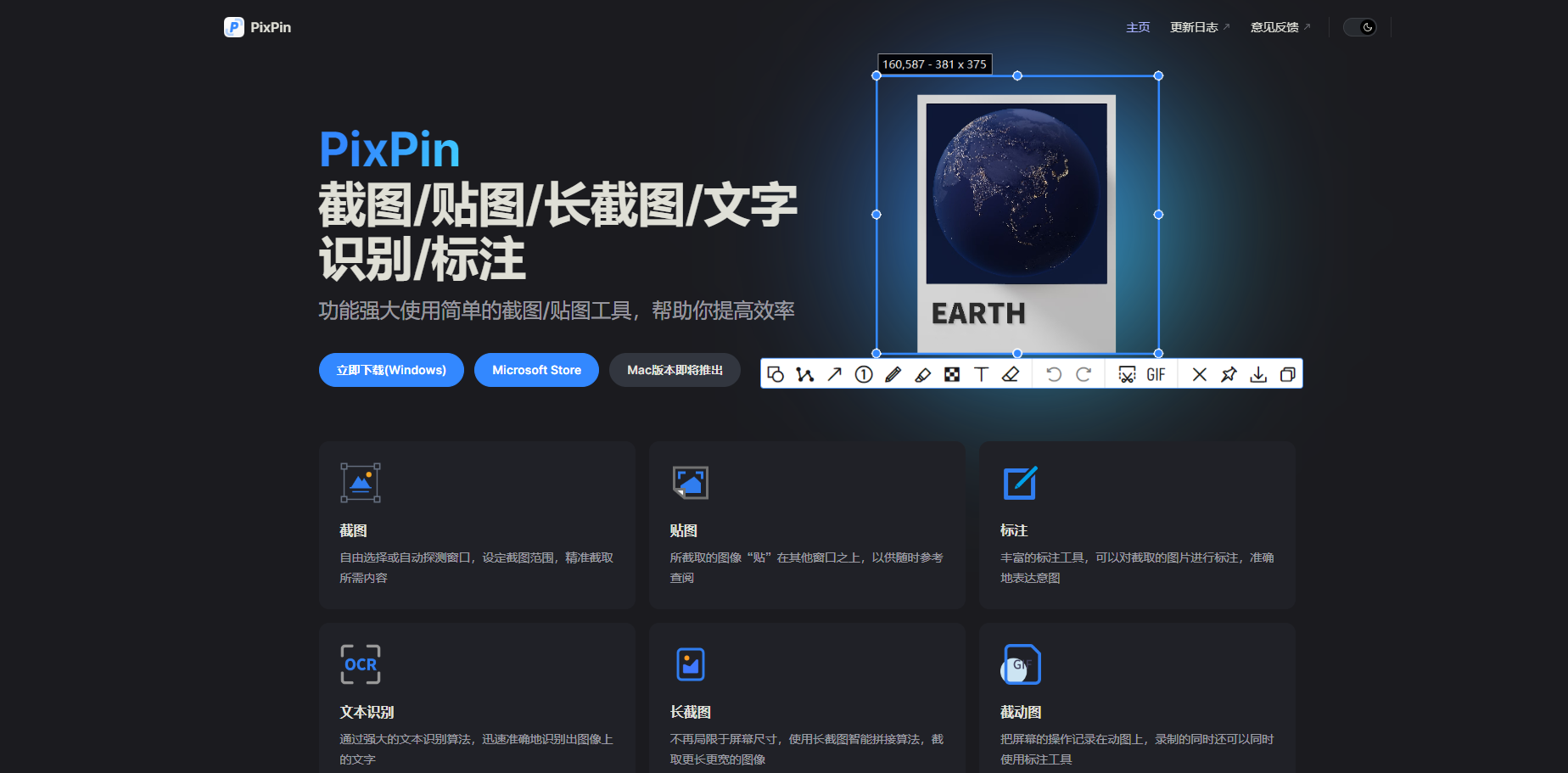This screenshot has width=1568, height=773.
Task: Click the selection size label 160,587 - 381 x 375
Action: coord(934,64)
